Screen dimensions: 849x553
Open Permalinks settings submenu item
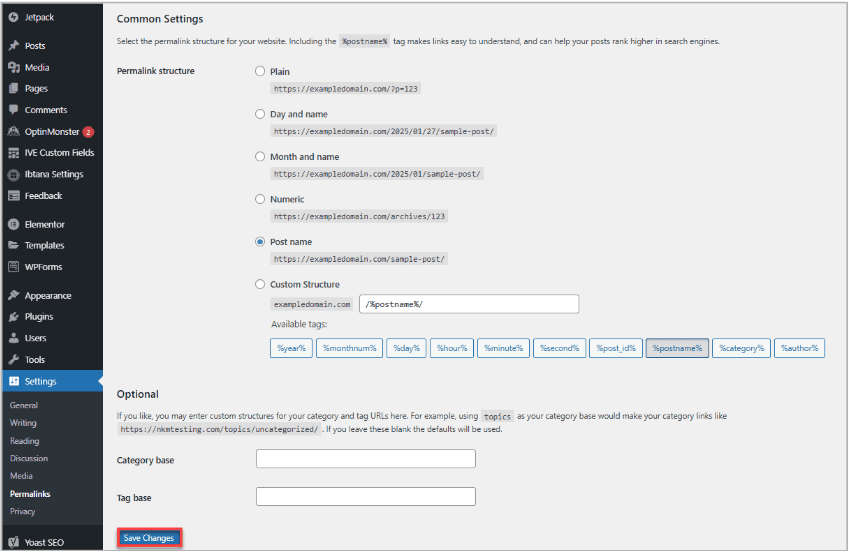[x=30, y=494]
